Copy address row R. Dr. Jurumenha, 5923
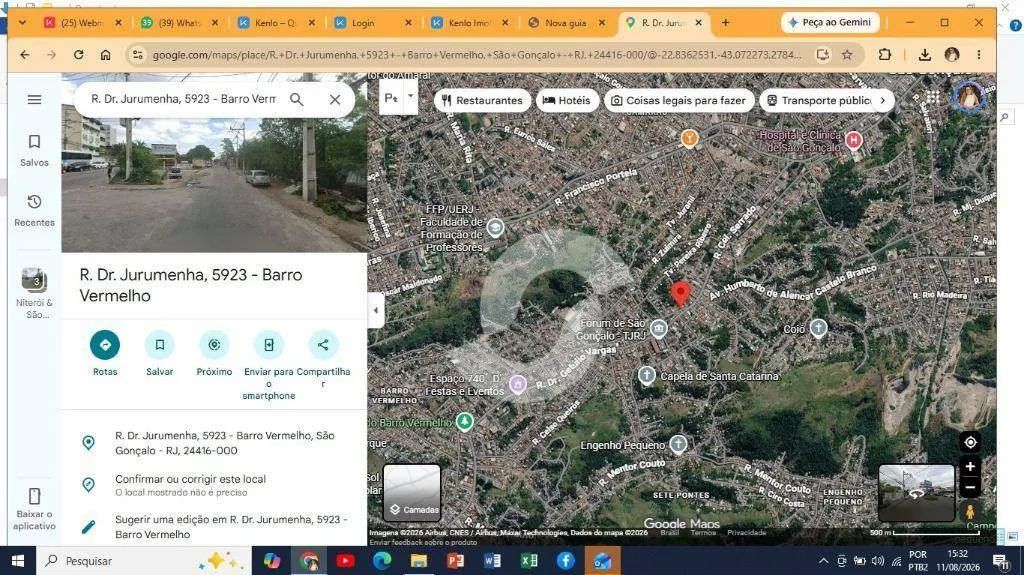The width and height of the screenshot is (1024, 575). 215,443
